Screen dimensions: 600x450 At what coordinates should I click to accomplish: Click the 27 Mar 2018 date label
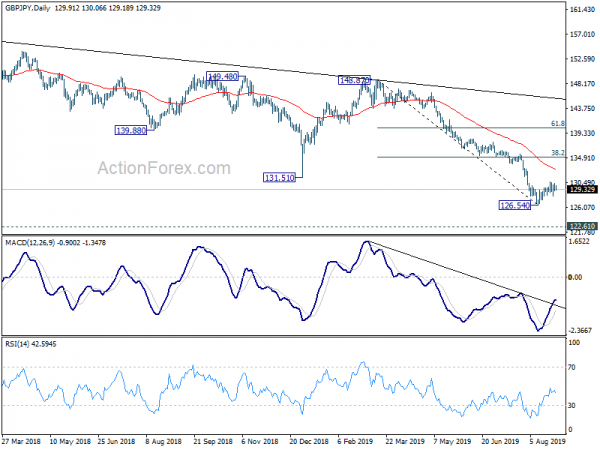[x=22, y=441]
